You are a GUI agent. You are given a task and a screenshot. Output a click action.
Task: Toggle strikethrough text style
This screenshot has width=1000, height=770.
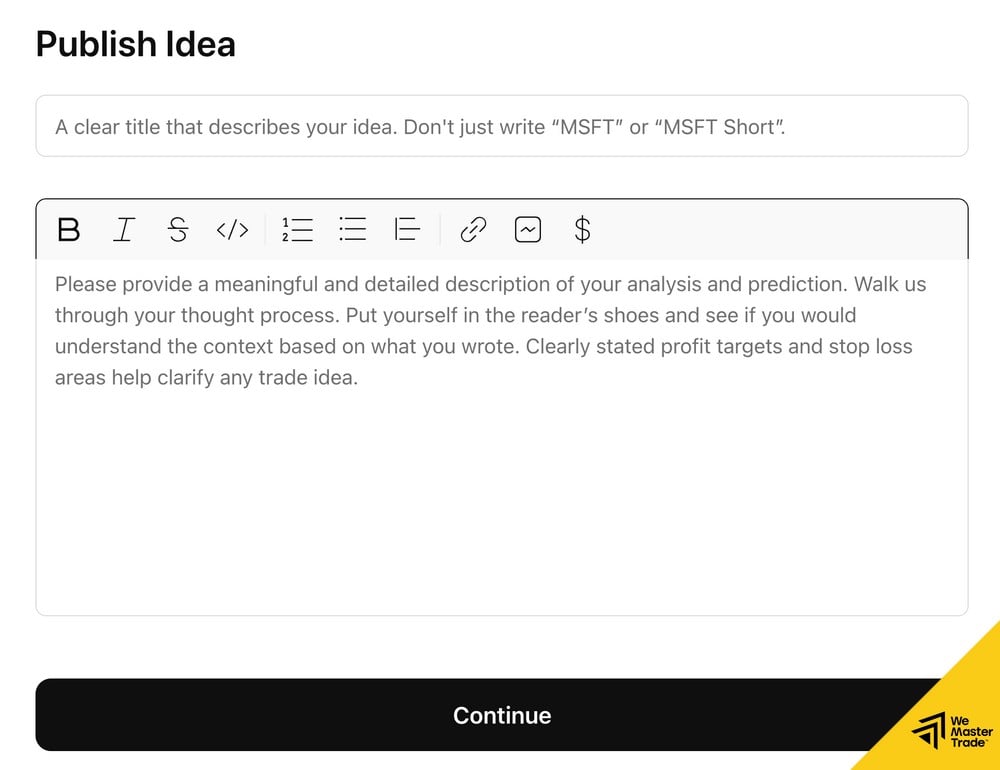coord(177,230)
